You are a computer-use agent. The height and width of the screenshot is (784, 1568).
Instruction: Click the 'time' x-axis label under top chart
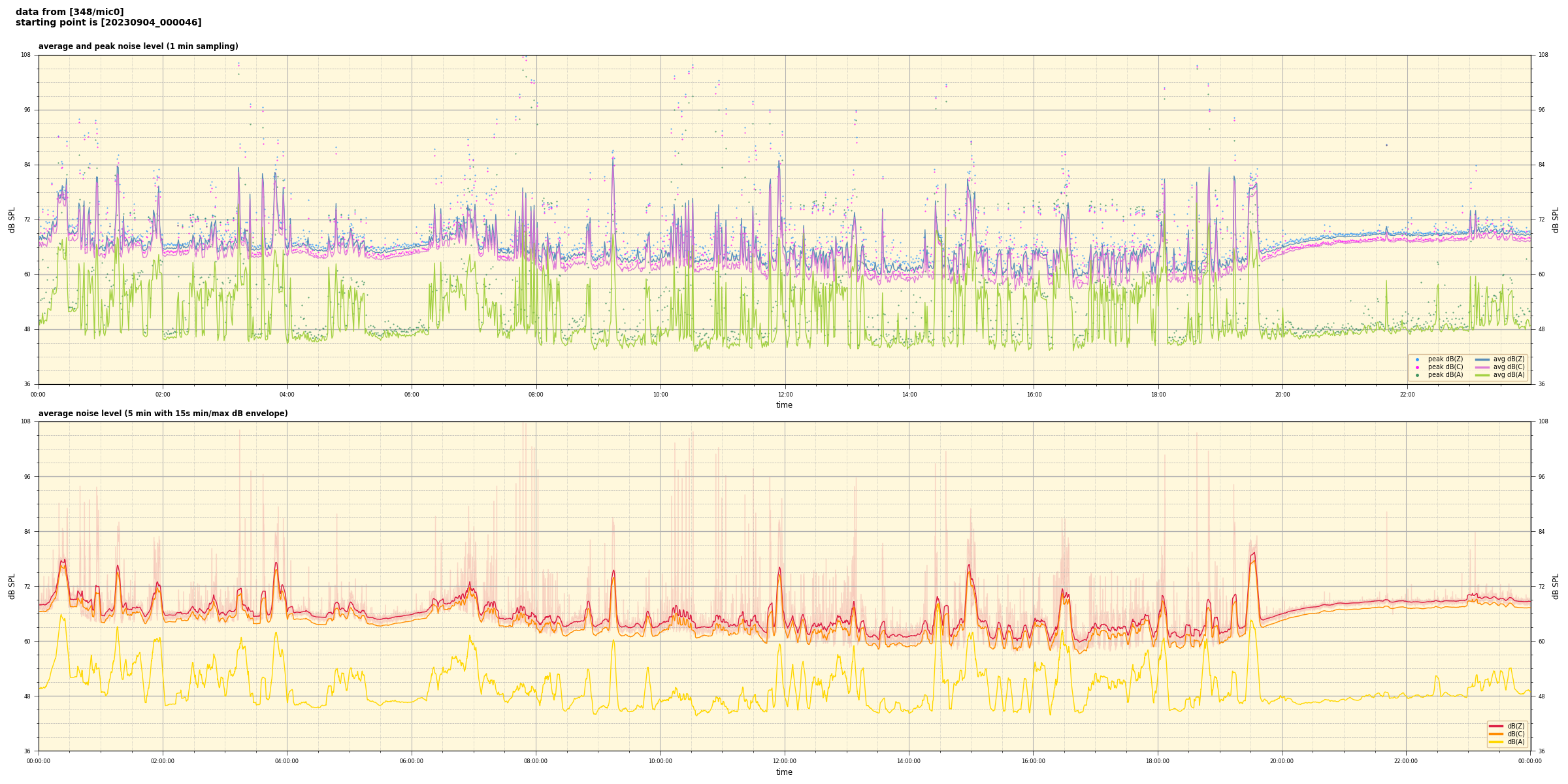pos(784,405)
